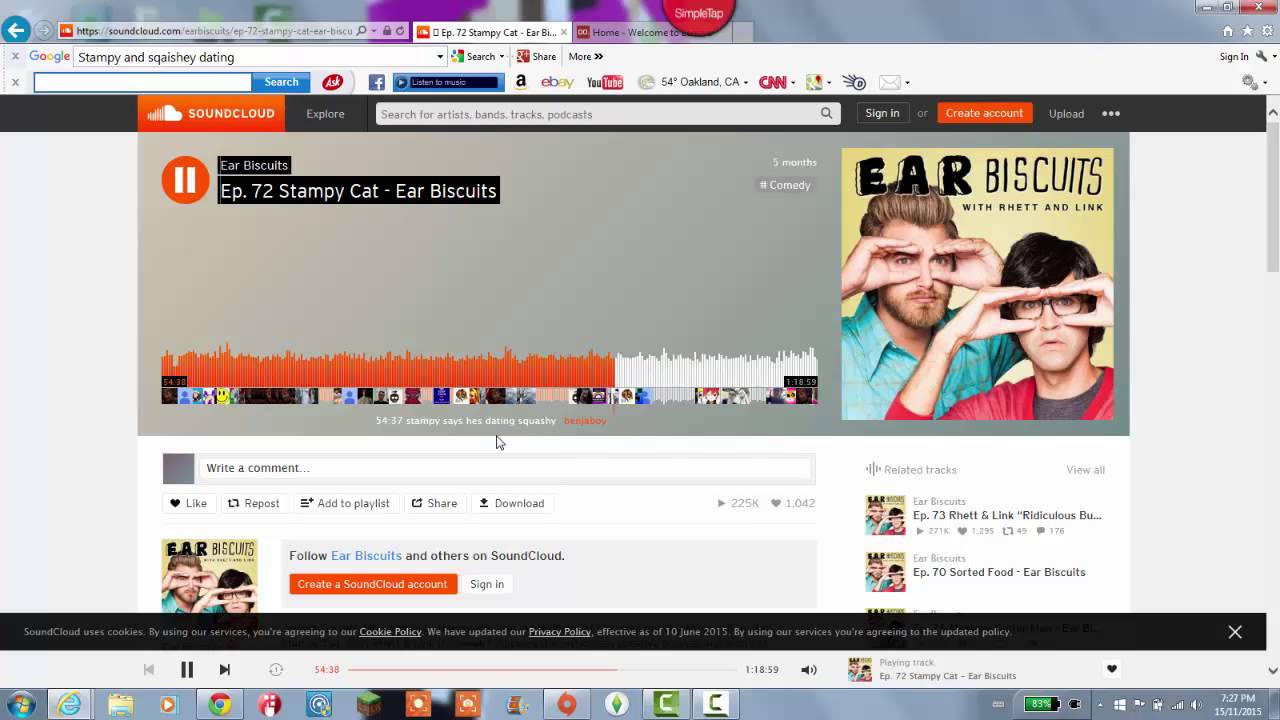This screenshot has width=1280, height=720.
Task: Click the Repost button
Action: 253,503
